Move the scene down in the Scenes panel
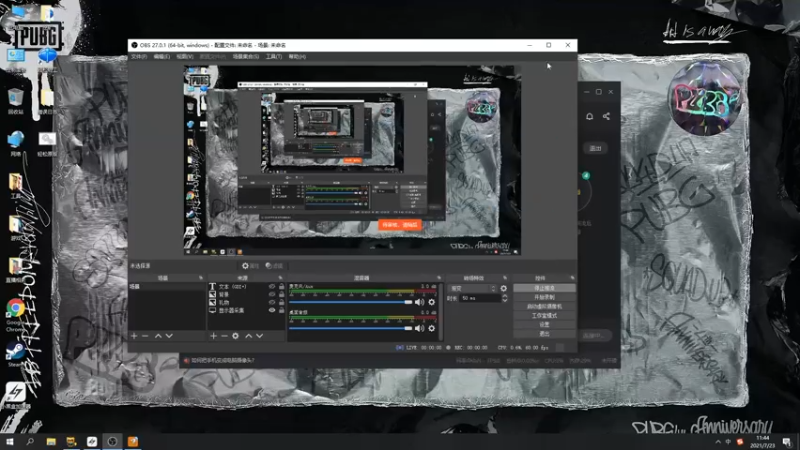The image size is (800, 450). pos(169,336)
